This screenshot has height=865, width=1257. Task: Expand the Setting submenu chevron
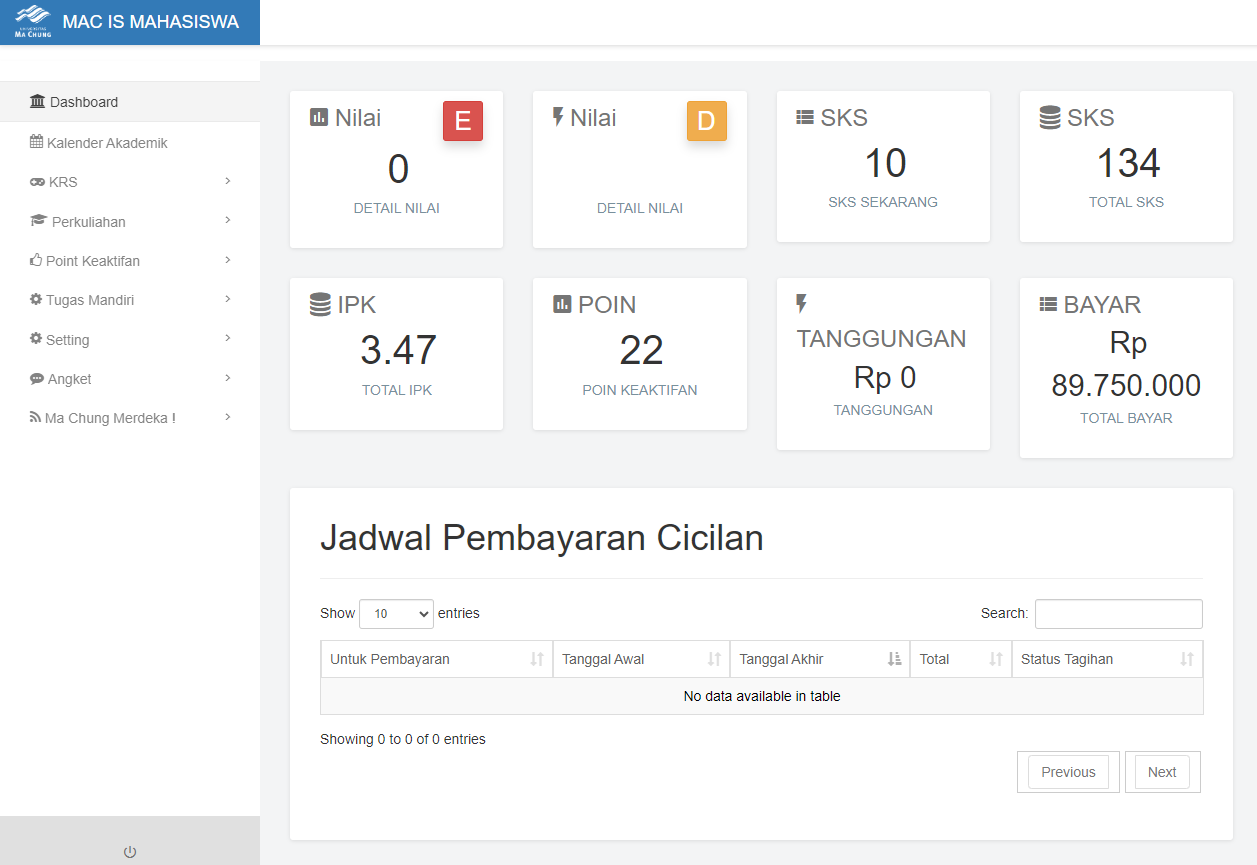click(228, 338)
